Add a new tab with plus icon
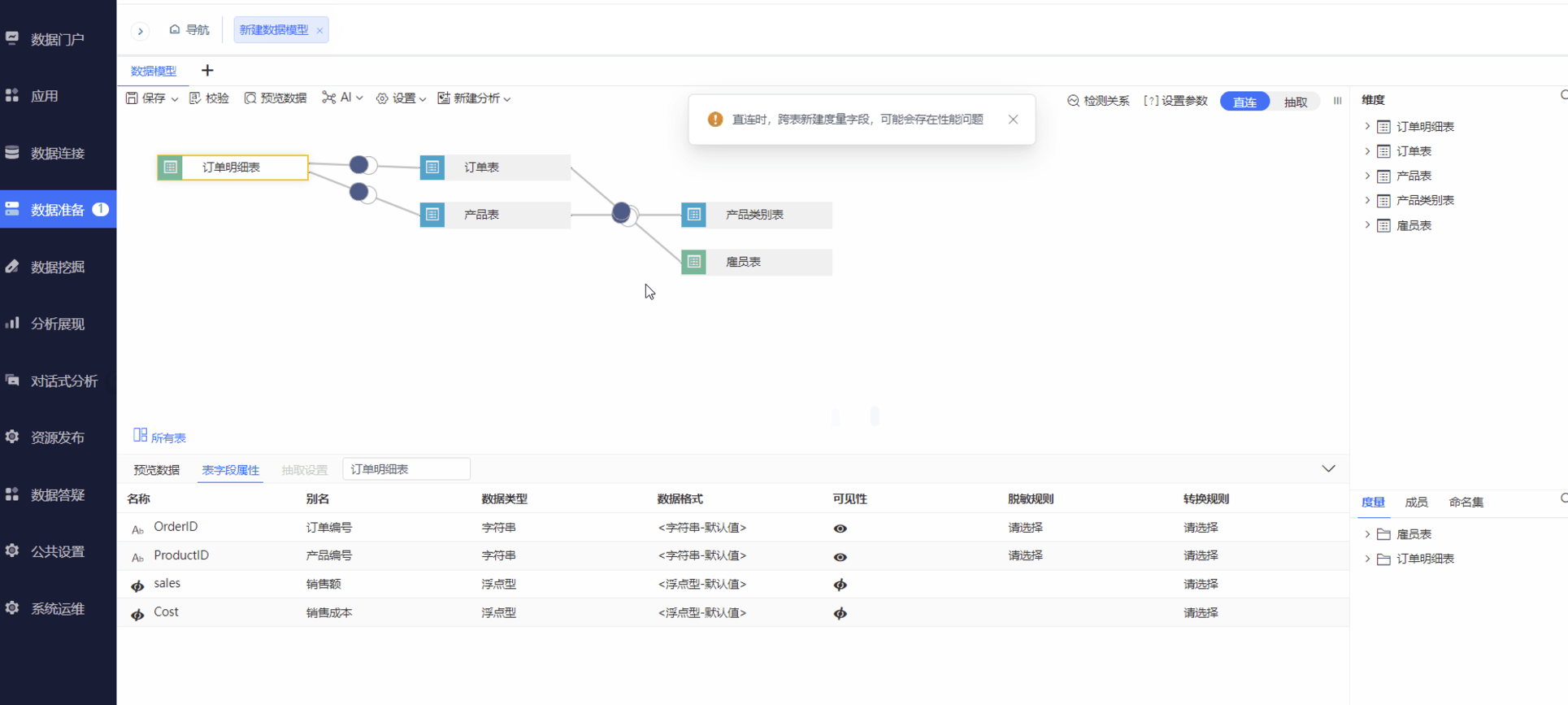This screenshot has height=705, width=1568. click(207, 71)
